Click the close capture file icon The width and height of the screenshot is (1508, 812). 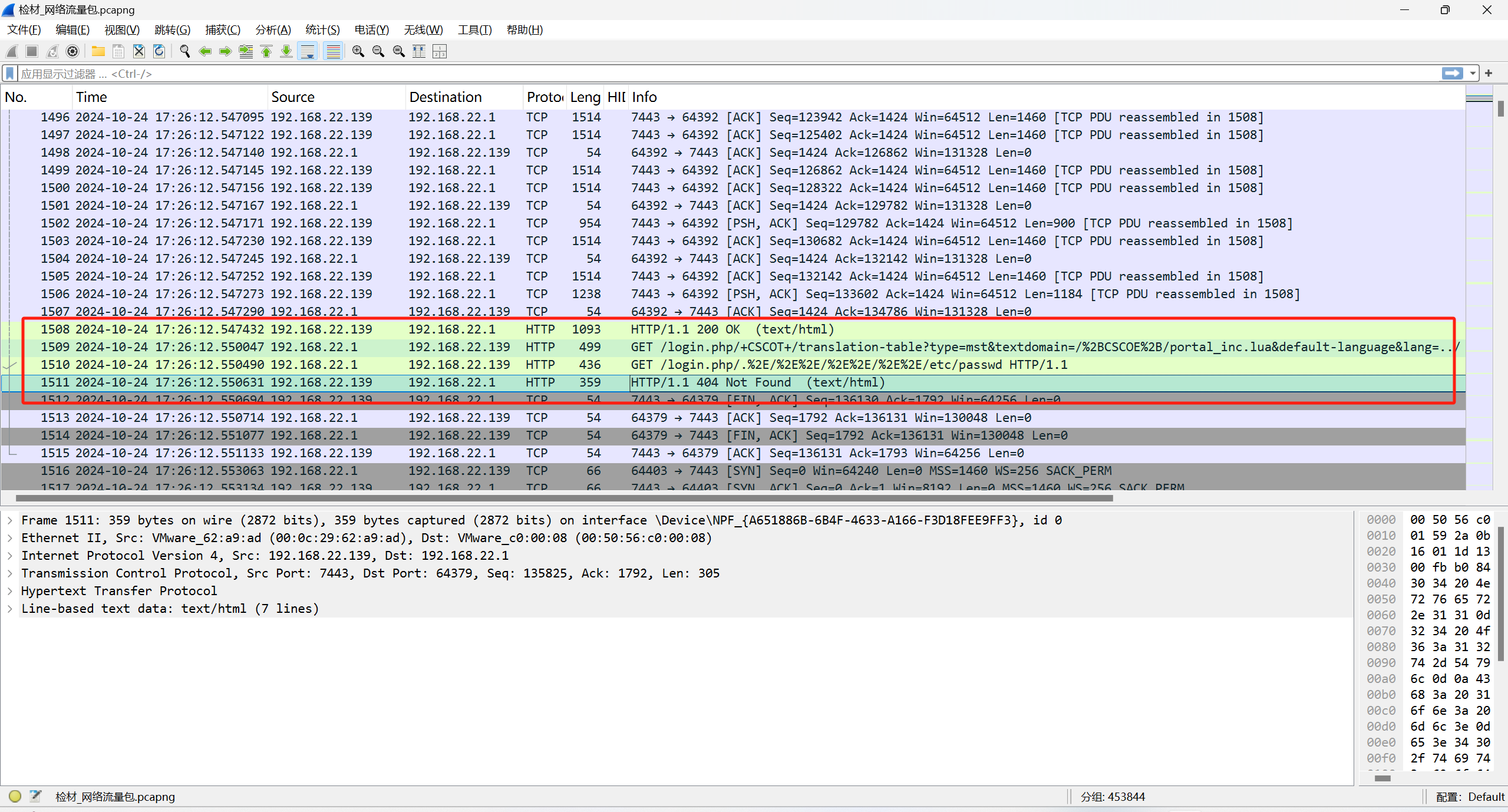click(x=138, y=52)
